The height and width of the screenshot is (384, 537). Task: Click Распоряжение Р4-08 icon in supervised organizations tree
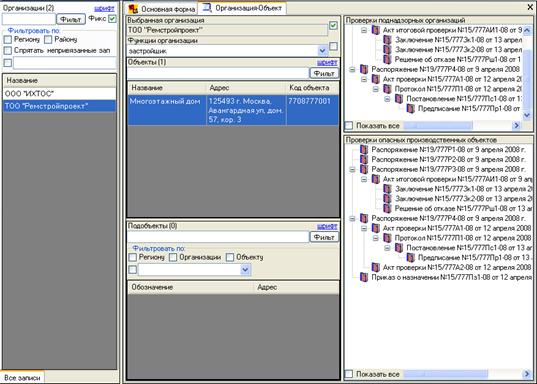pos(364,69)
